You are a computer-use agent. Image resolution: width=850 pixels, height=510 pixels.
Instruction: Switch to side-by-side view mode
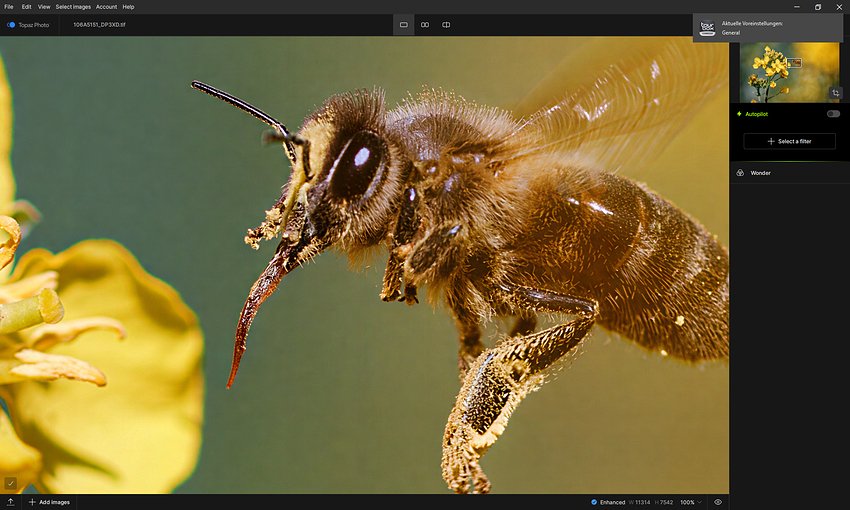425,25
